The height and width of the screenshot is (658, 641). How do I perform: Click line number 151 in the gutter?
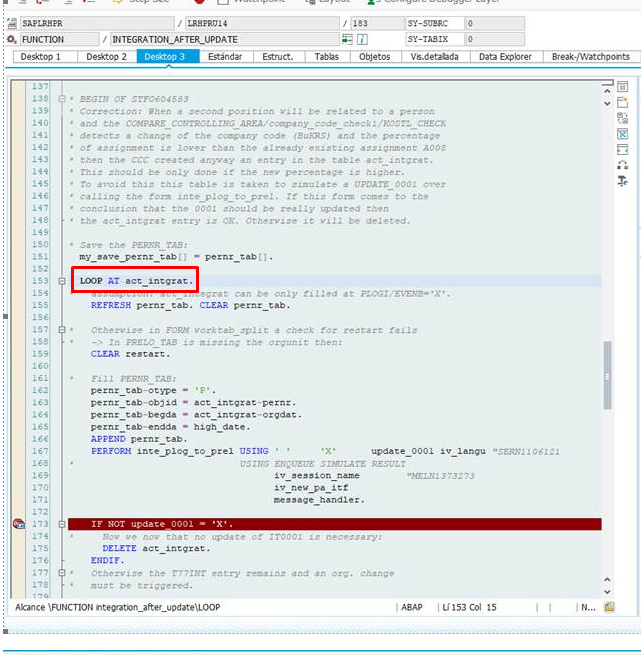[40, 256]
